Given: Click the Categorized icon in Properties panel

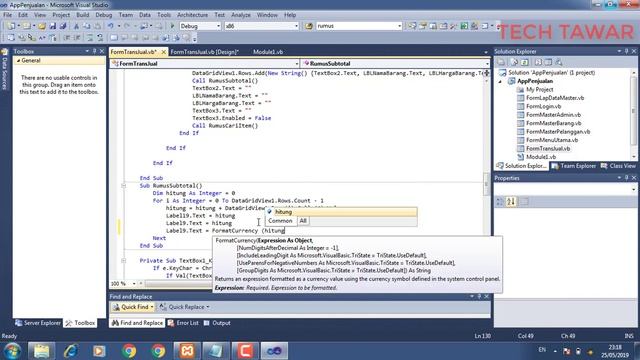Looking at the screenshot, I should pyautogui.click(x=500, y=202).
